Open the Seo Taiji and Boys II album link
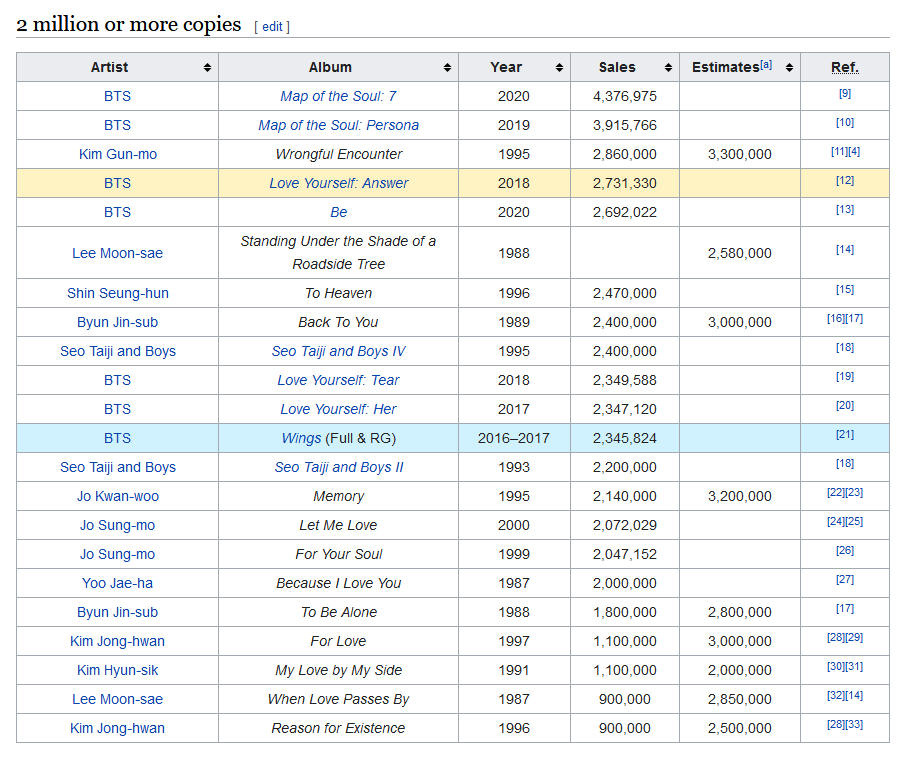 338,467
